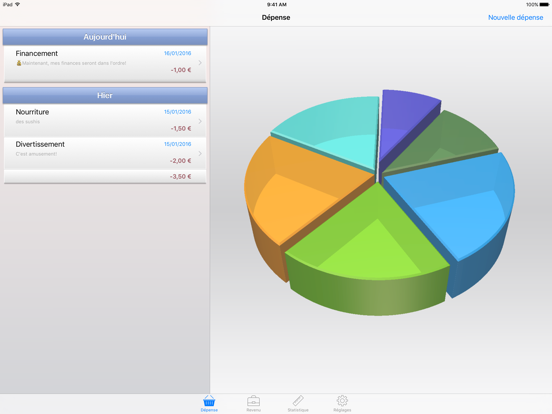Image resolution: width=552 pixels, height=414 pixels.
Task: Click the battery indicator in status bar
Action: [x=544, y=5]
